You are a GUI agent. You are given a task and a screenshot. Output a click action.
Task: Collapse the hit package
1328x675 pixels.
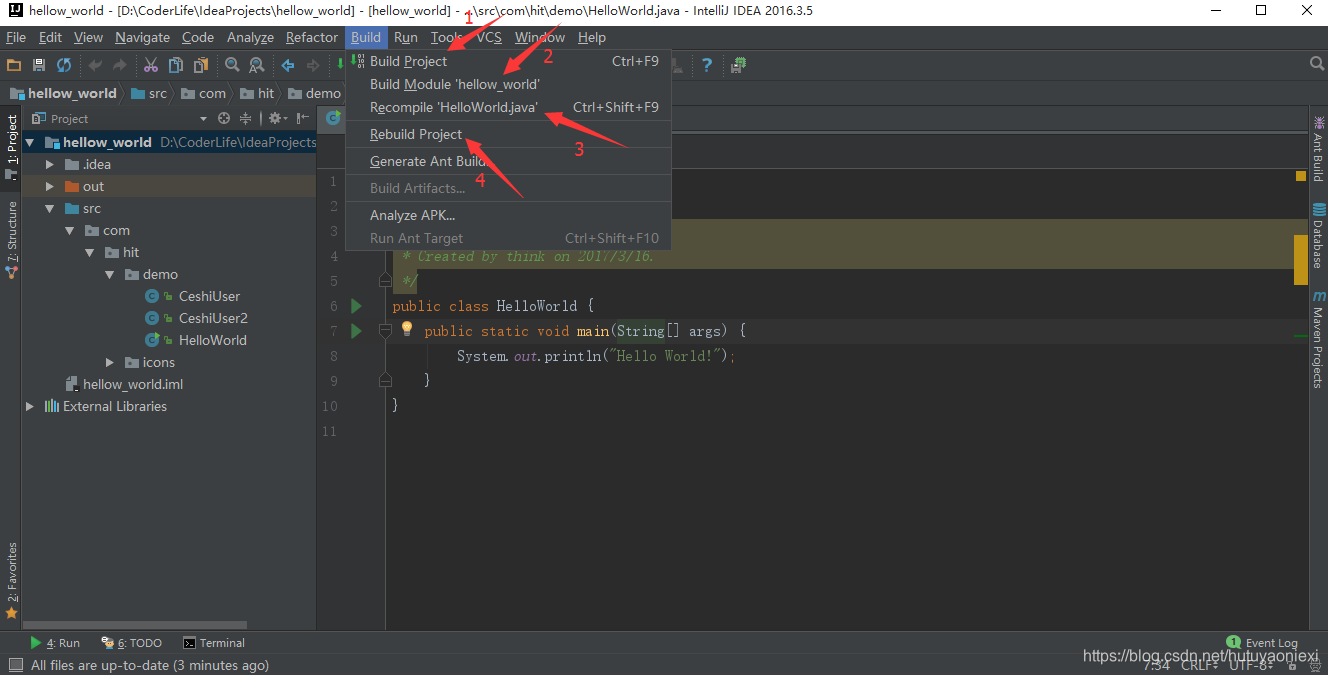[90, 252]
